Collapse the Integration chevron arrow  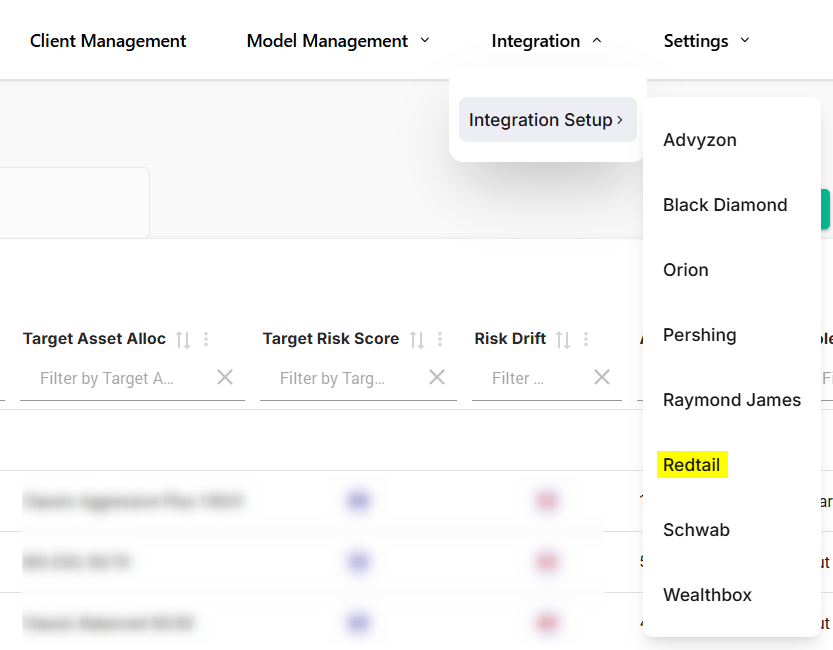(597, 40)
